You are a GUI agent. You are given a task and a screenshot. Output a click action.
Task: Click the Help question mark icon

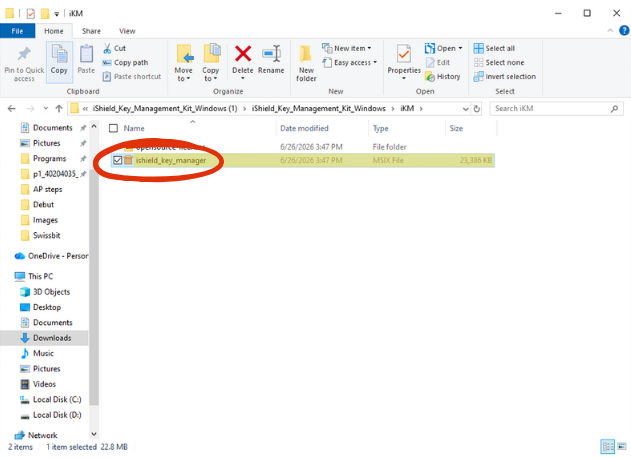624,31
